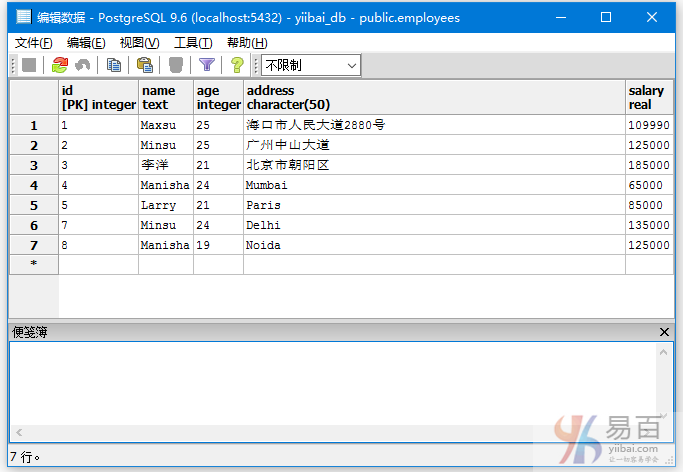
Task: Open the filter funnel icon
Action: click(207, 65)
